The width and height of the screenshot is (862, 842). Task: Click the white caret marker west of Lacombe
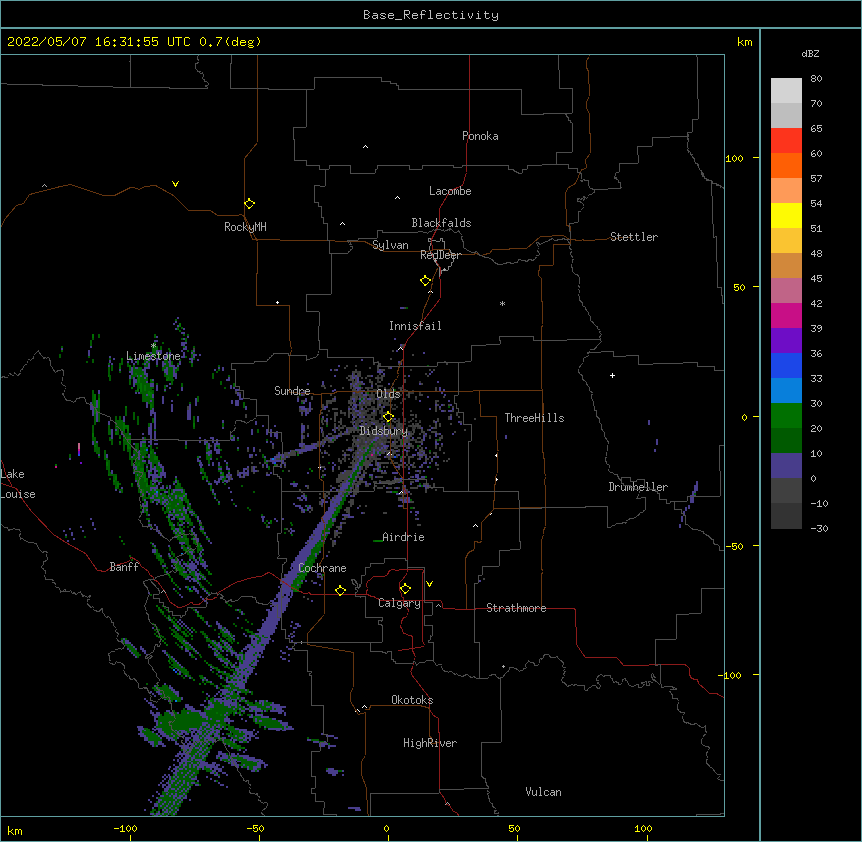[x=397, y=198]
